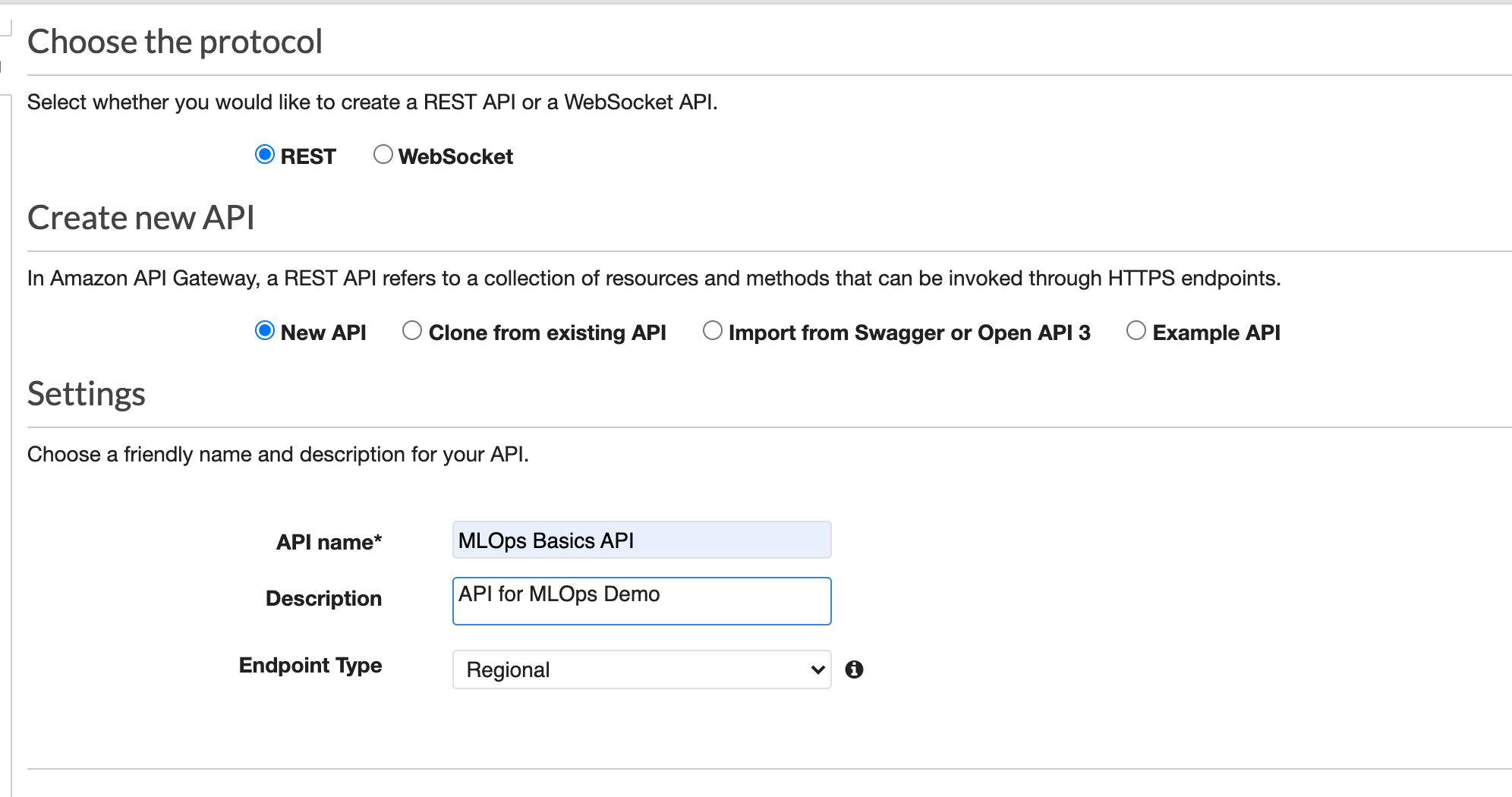1512x797 pixels.
Task: Click the 'Select whether you would like' instruction text
Action: tap(373, 102)
